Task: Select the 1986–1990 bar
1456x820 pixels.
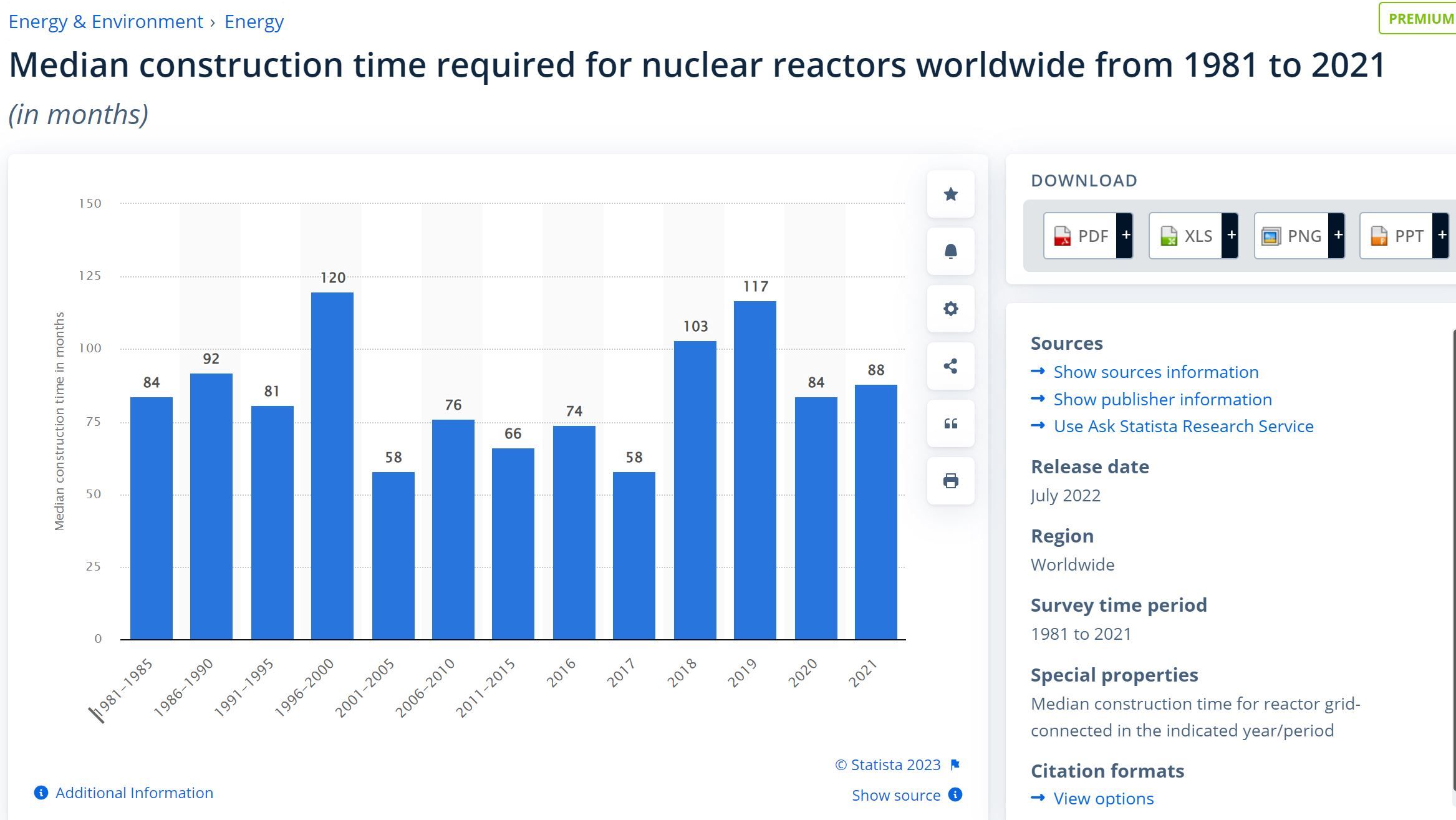Action: pyautogui.click(x=211, y=506)
